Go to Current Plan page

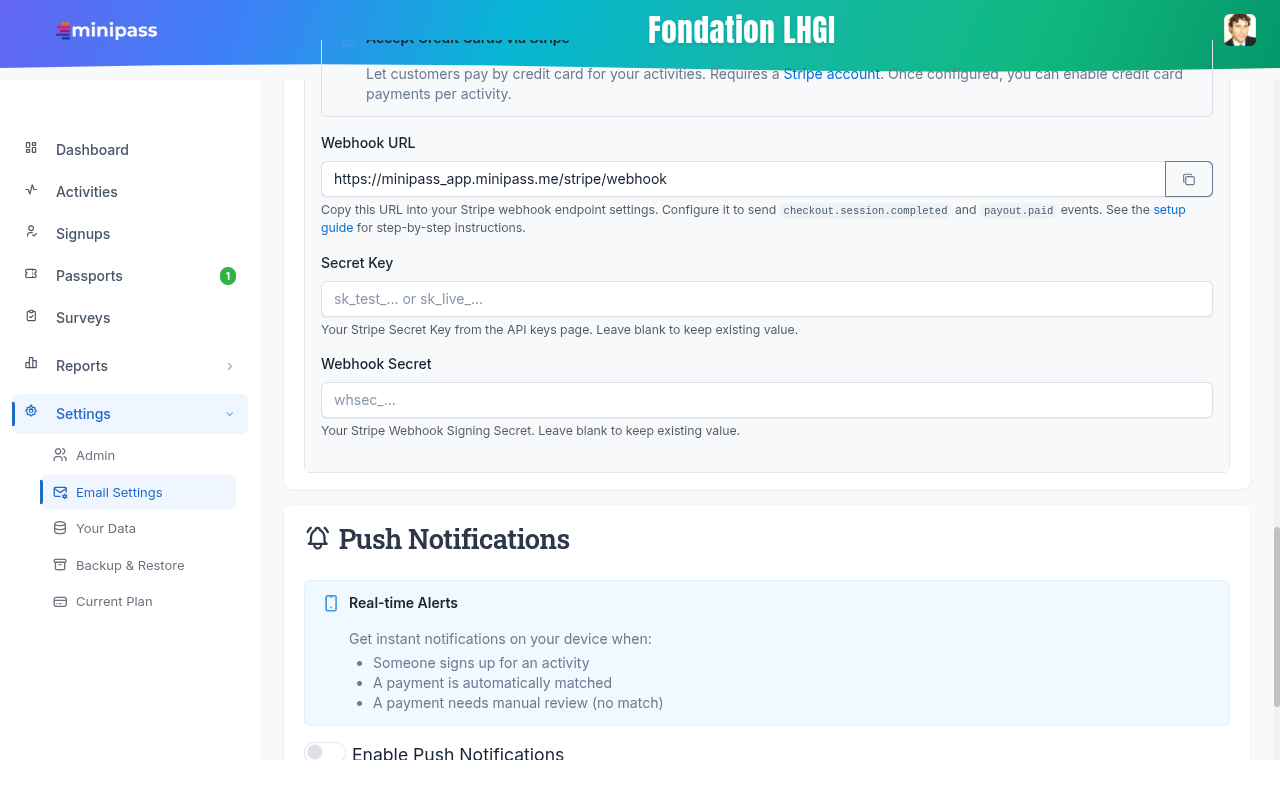click(x=113, y=601)
